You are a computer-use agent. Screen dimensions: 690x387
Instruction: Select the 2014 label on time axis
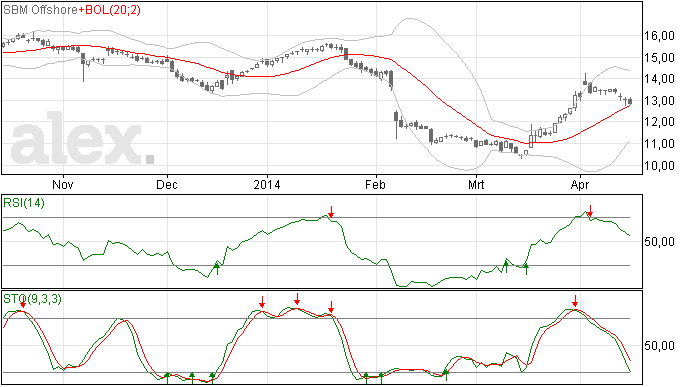pos(267,184)
